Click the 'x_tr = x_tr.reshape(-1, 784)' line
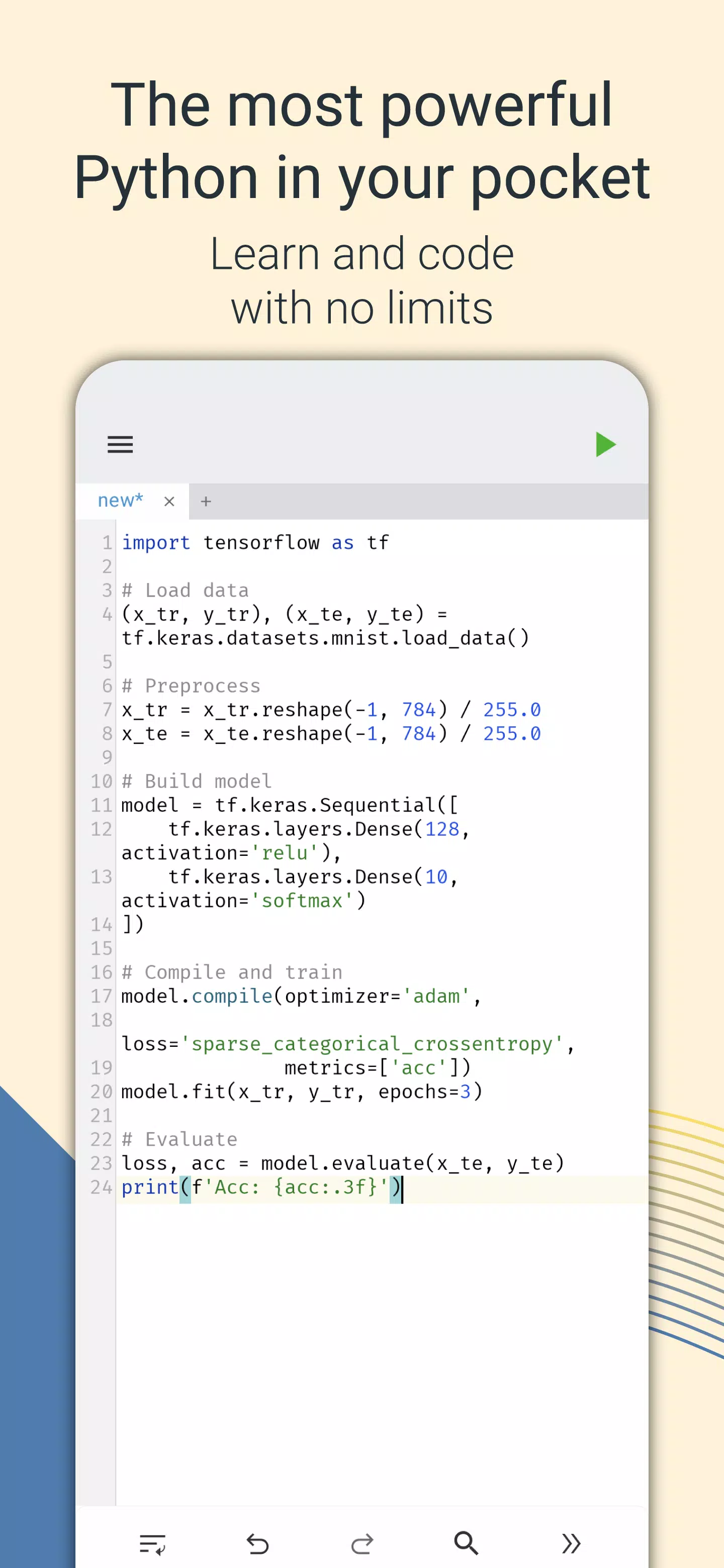The image size is (724, 1568). click(331, 710)
